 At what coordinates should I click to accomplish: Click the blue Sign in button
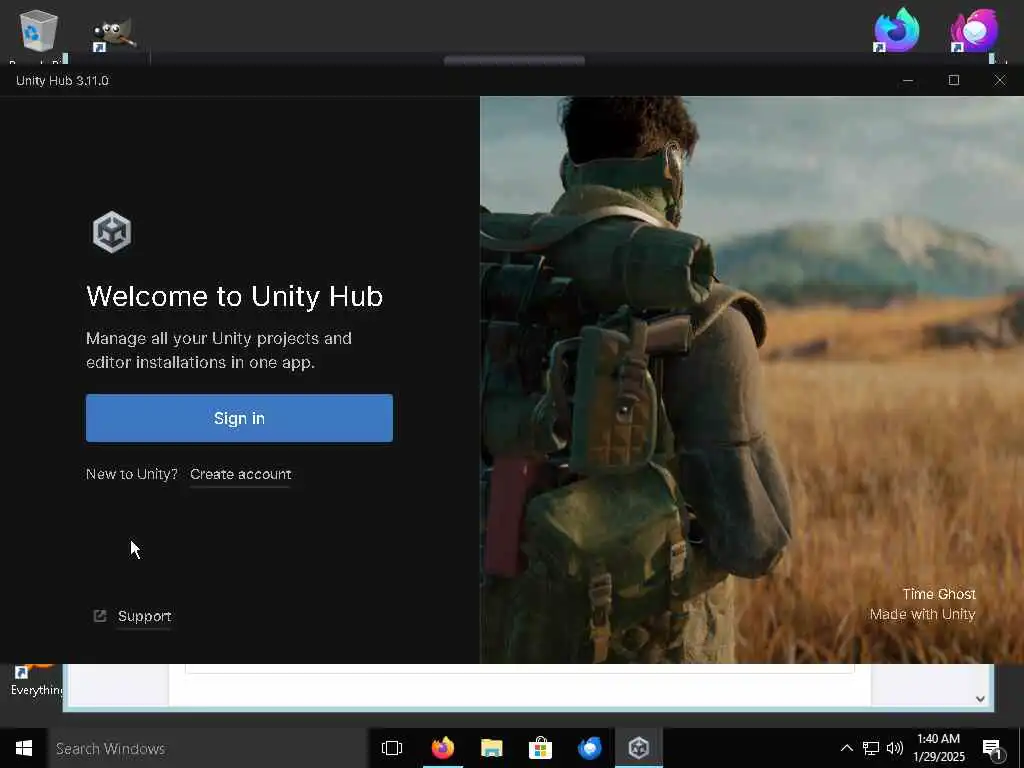[239, 418]
